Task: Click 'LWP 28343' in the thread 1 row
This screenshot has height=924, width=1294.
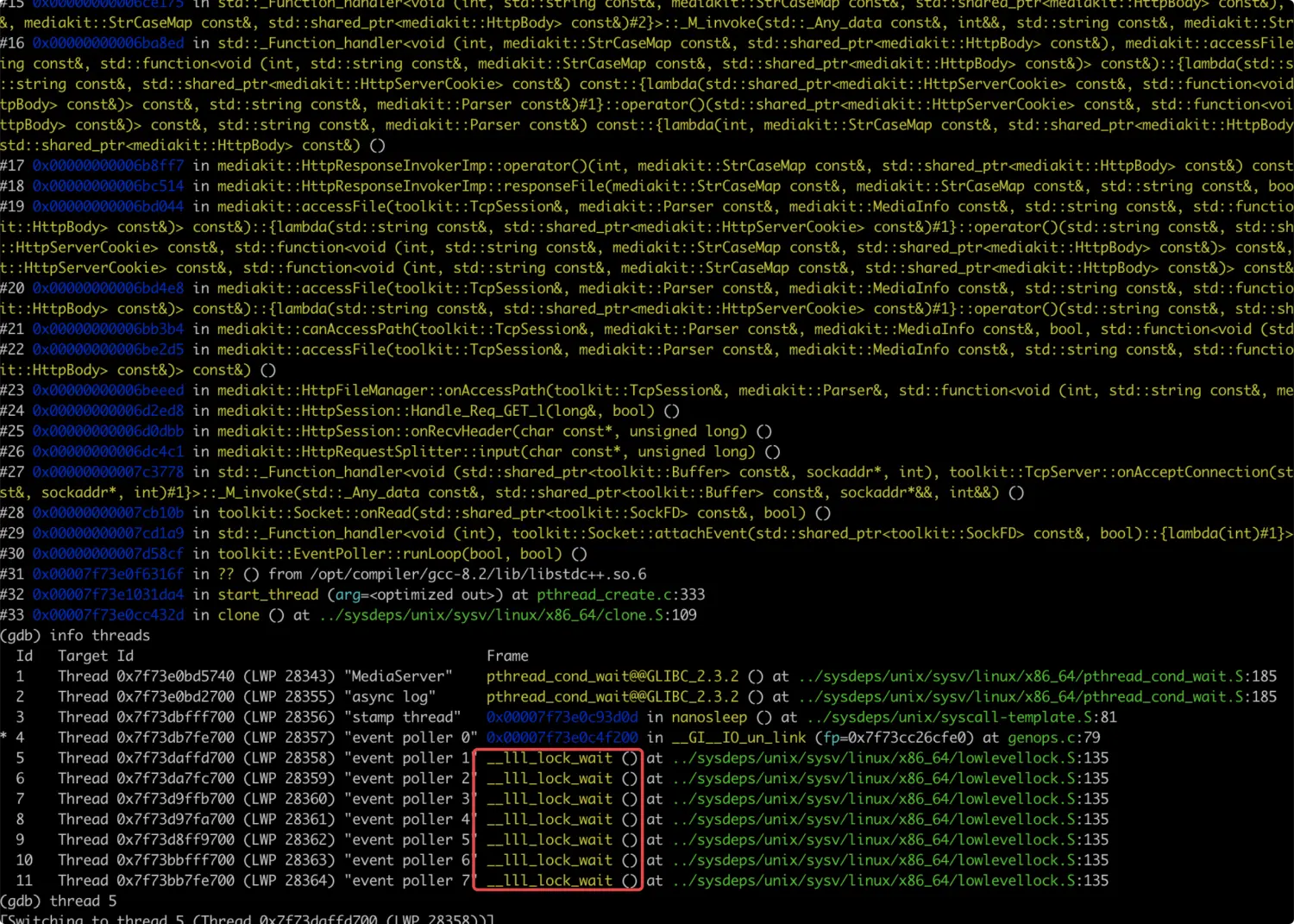Action: point(291,676)
